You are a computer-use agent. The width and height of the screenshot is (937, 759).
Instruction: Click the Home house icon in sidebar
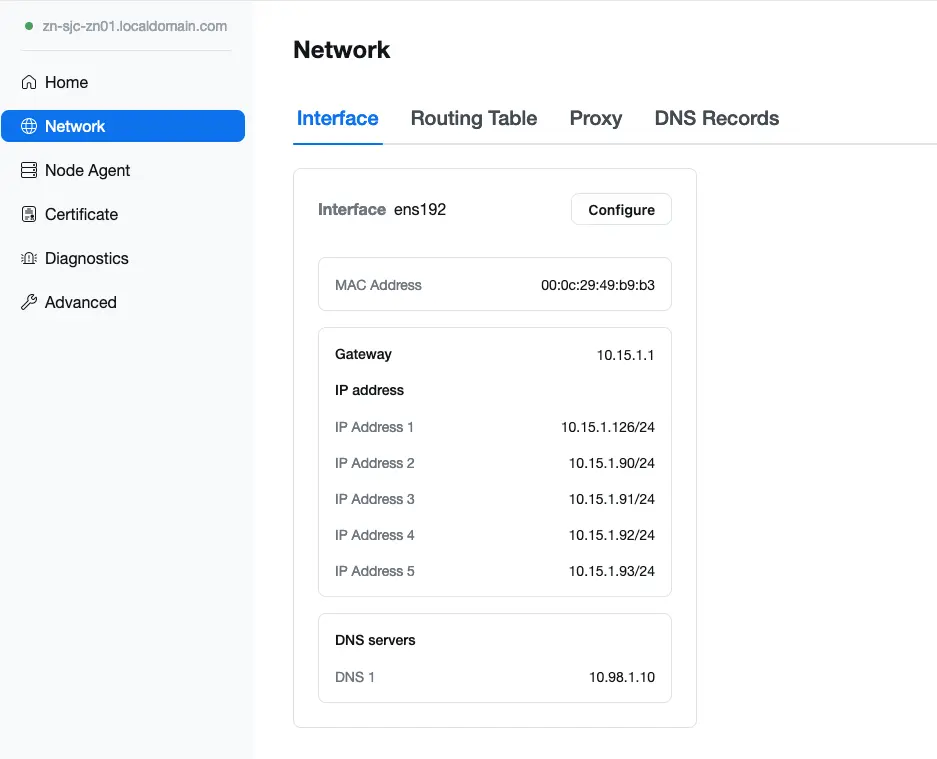point(29,82)
